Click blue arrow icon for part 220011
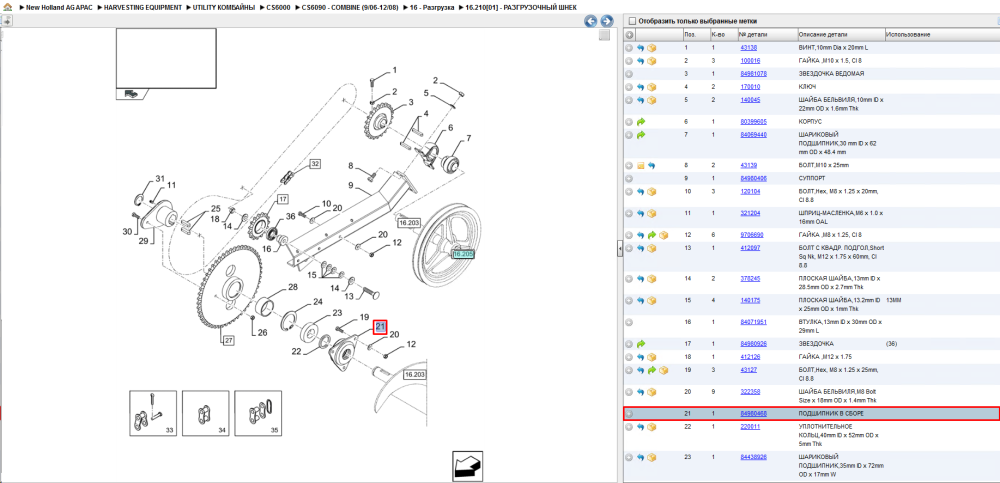Viewport: 1000px width, 483px height. (x=641, y=426)
